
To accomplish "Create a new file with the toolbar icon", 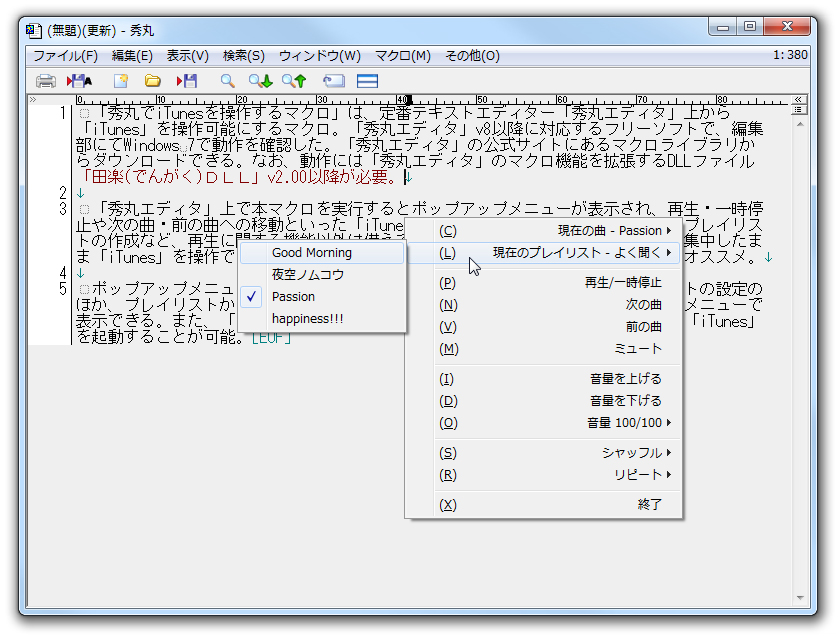I will pos(121,81).
